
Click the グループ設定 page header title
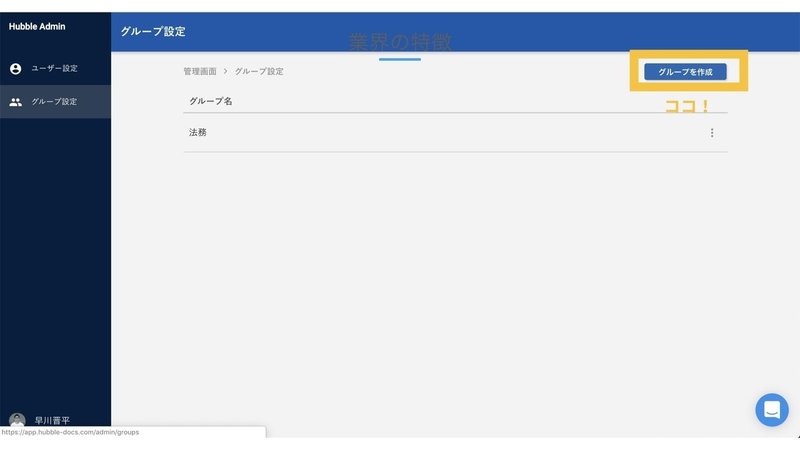point(153,32)
